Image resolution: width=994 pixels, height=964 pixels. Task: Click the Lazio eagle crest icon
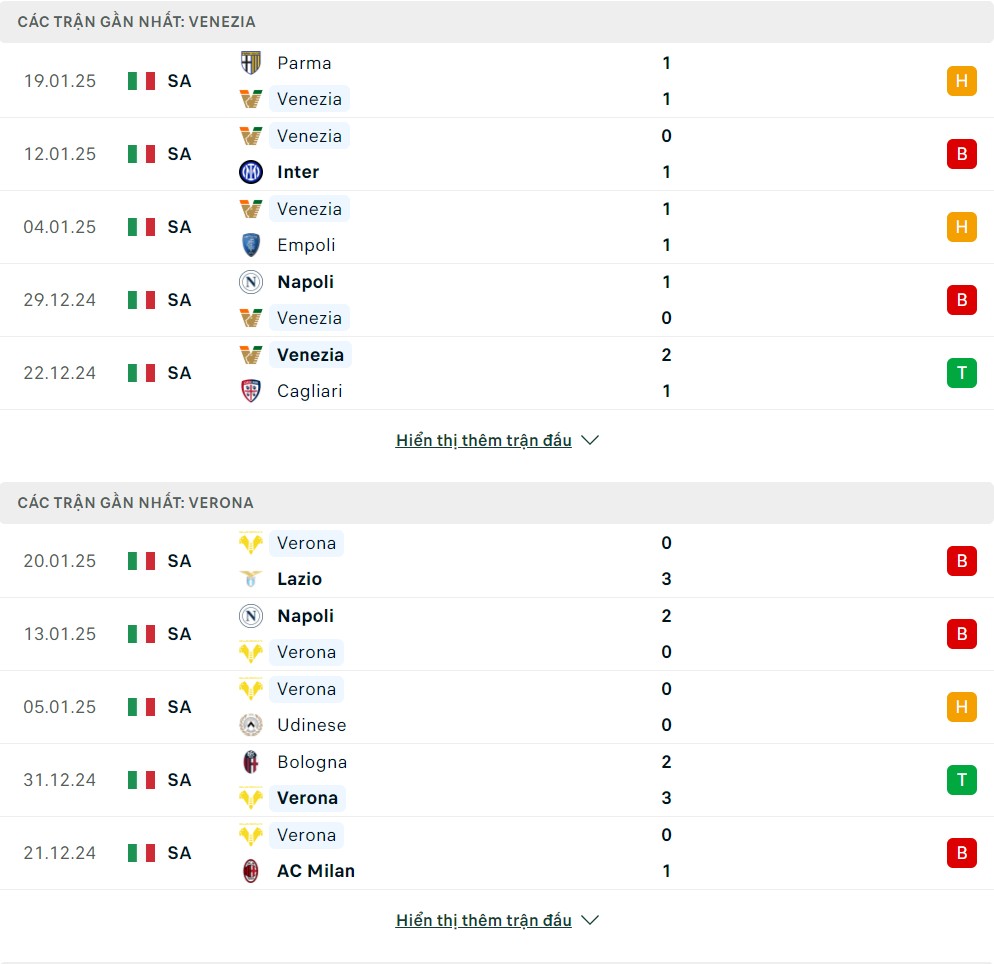click(250, 579)
